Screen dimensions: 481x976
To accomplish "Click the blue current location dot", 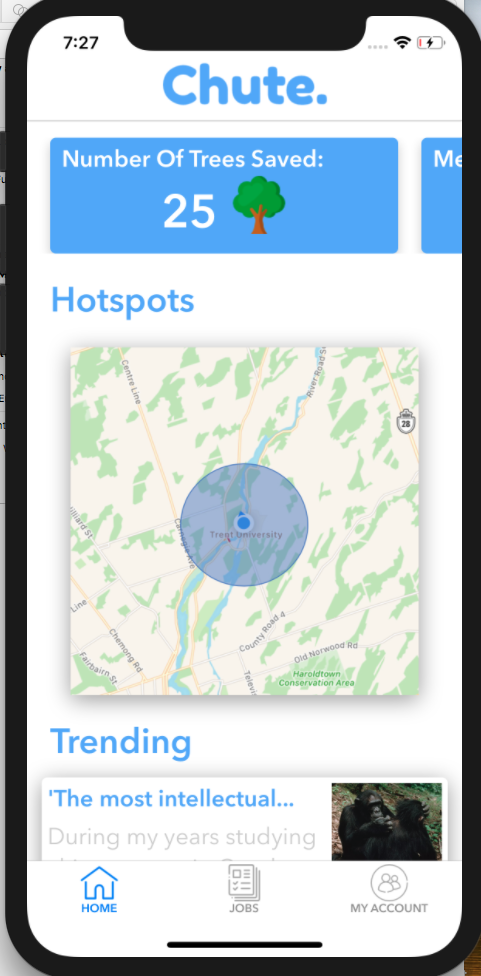I will click(244, 522).
